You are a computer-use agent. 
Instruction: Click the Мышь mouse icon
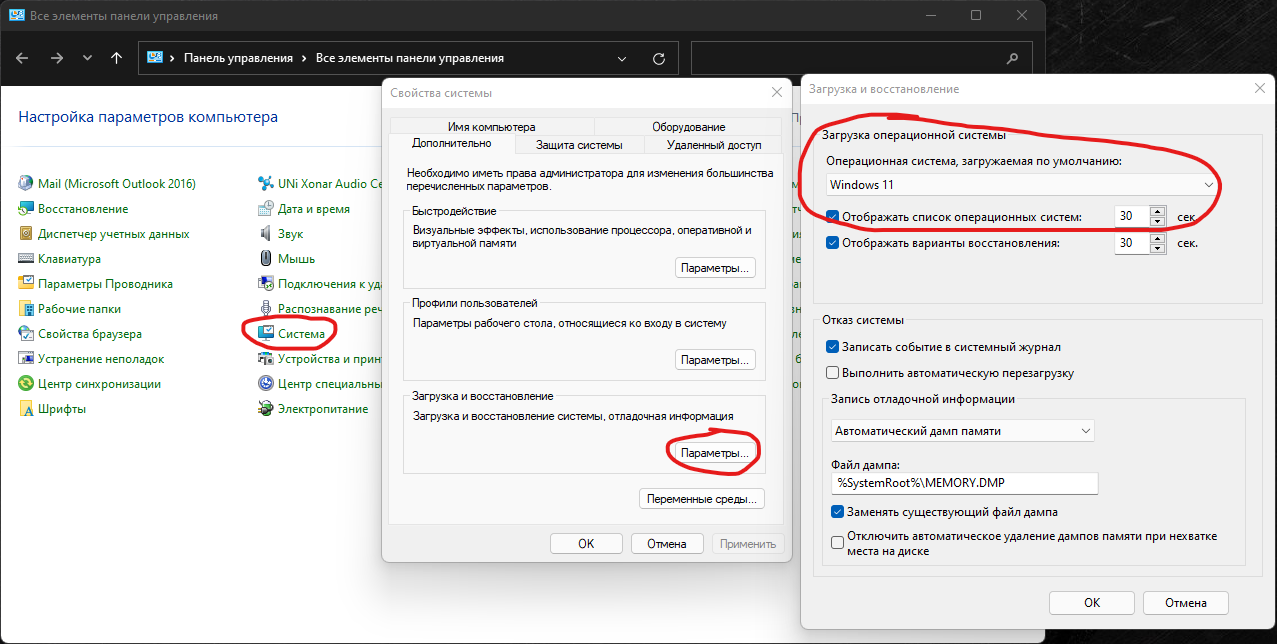click(266, 259)
